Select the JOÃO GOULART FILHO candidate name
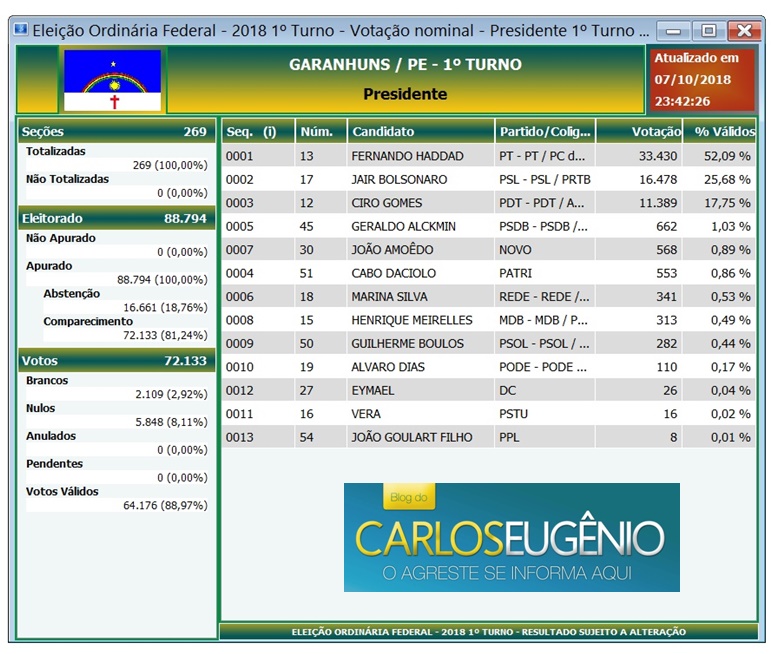The width and height of the screenshot is (775, 654). (412, 437)
